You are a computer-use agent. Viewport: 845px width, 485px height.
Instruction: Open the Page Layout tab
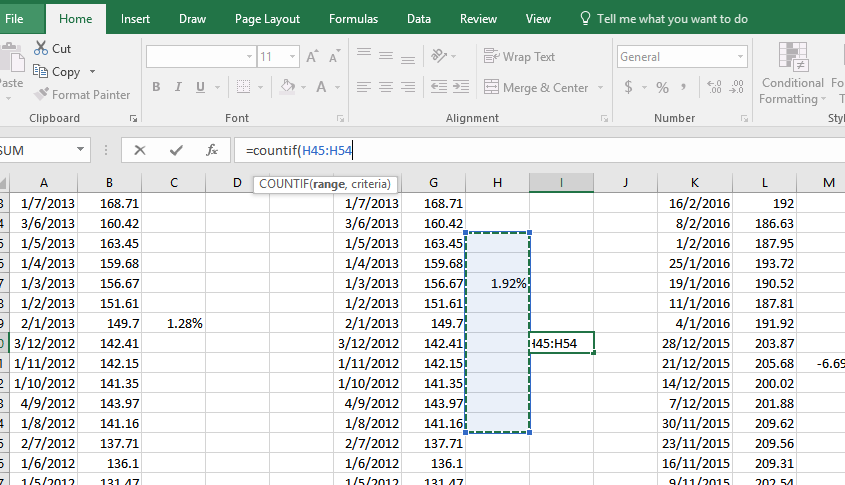tap(268, 18)
